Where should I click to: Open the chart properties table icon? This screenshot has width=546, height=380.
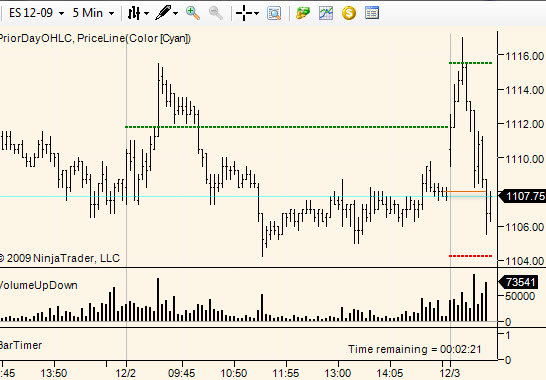click(x=372, y=13)
